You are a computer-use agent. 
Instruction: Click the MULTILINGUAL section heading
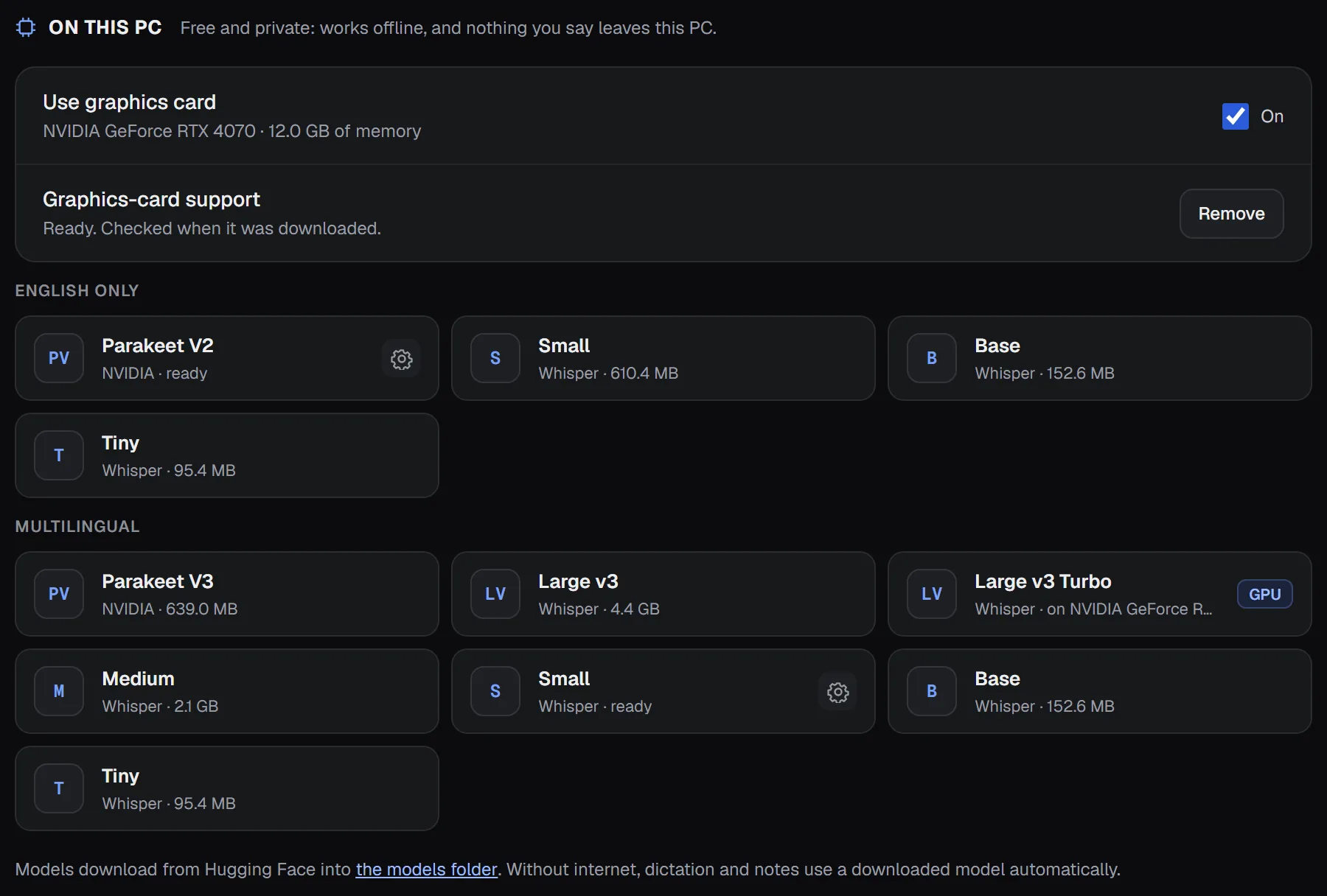[x=77, y=527]
